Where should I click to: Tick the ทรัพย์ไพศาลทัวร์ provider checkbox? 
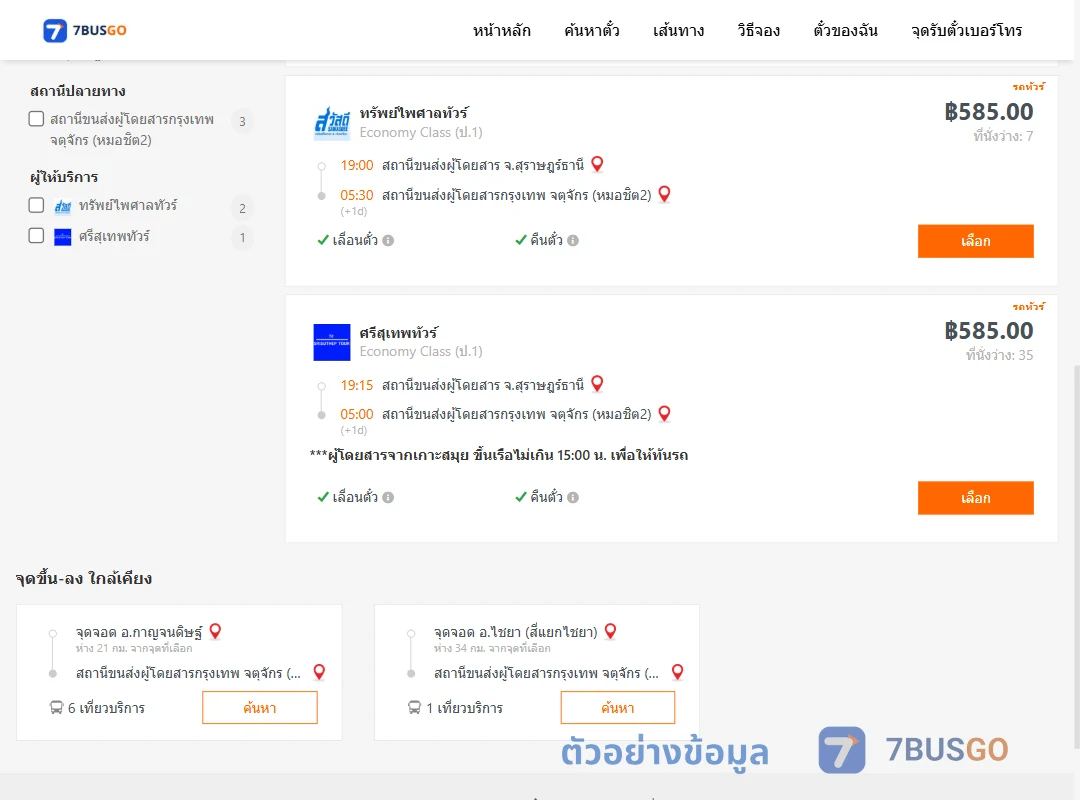click(x=37, y=205)
